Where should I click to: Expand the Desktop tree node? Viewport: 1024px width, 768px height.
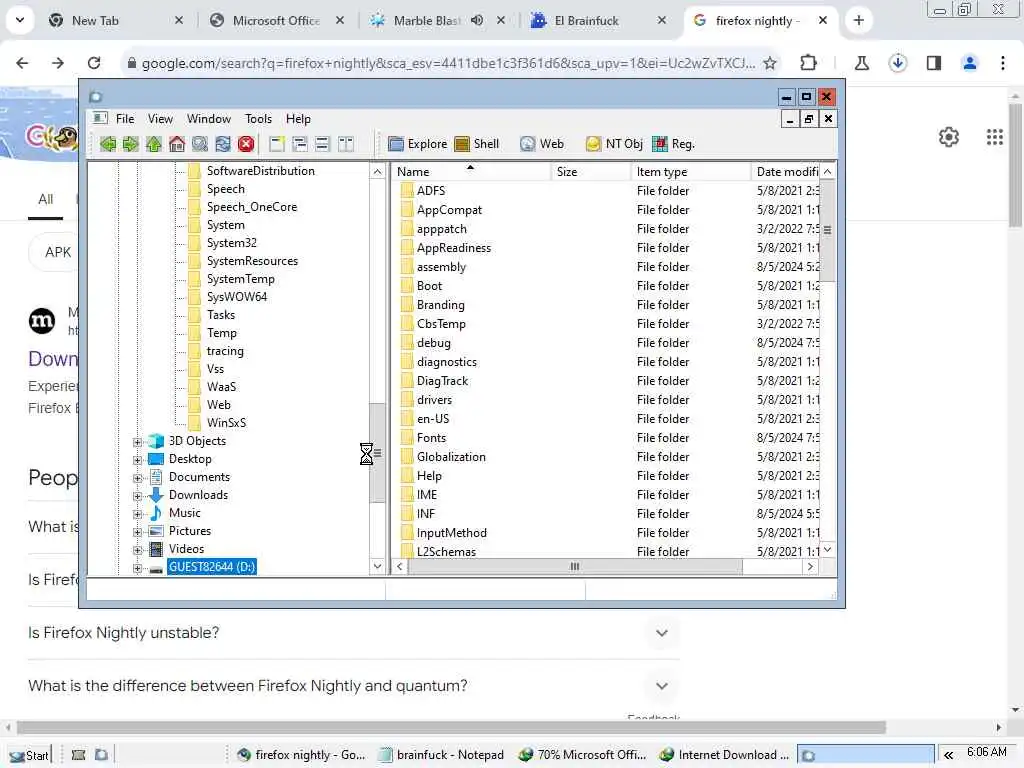pos(137,460)
